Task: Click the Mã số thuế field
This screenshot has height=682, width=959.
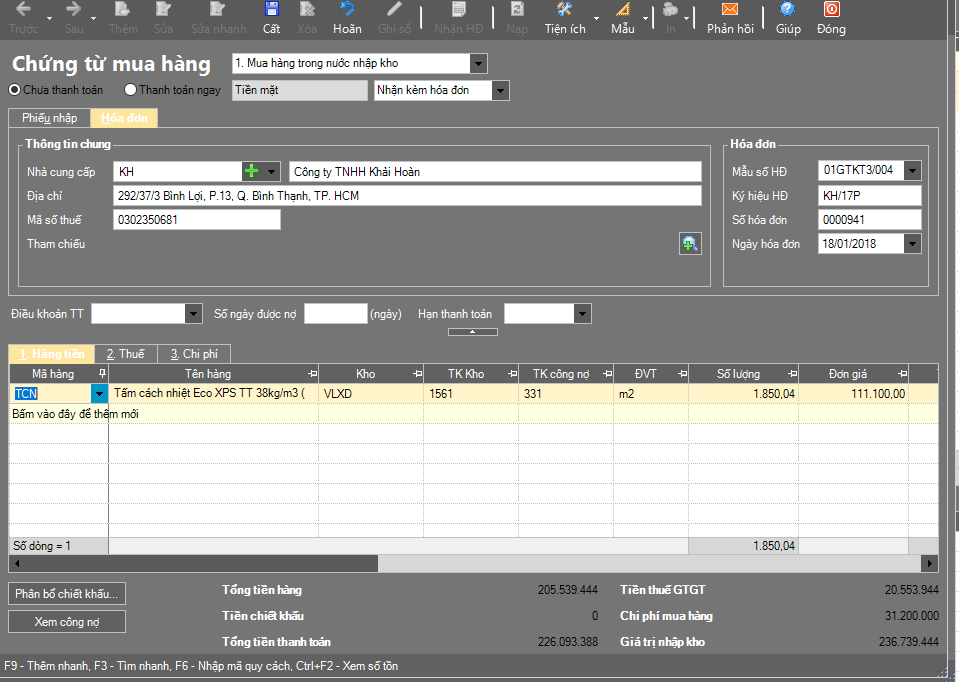Action: click(197, 220)
